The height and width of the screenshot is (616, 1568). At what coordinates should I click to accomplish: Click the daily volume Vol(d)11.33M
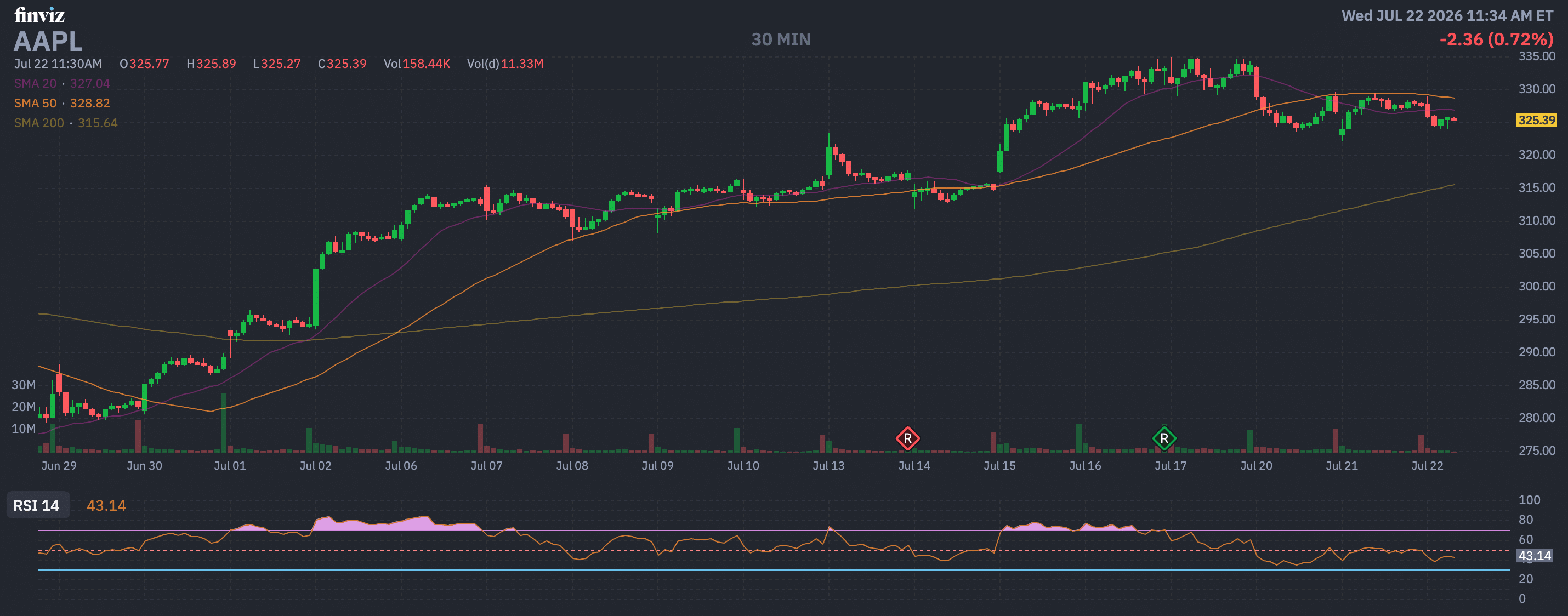point(505,64)
